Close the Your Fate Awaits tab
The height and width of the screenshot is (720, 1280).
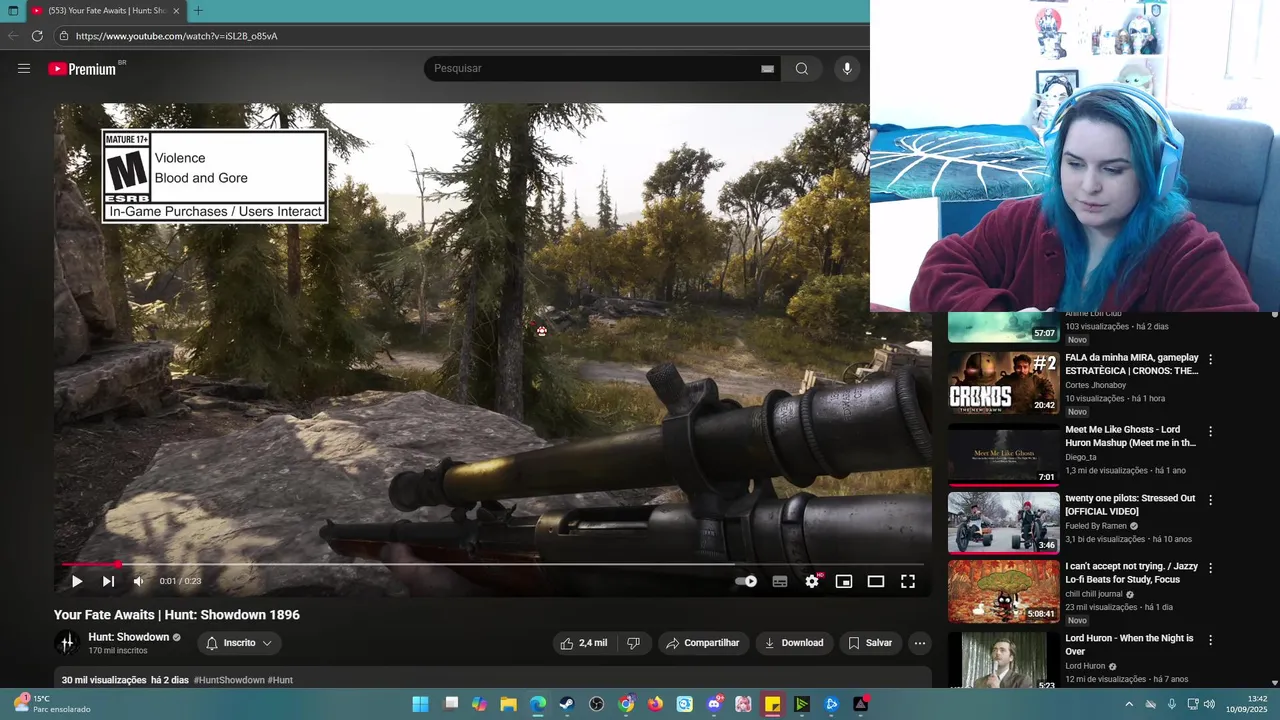click(176, 11)
